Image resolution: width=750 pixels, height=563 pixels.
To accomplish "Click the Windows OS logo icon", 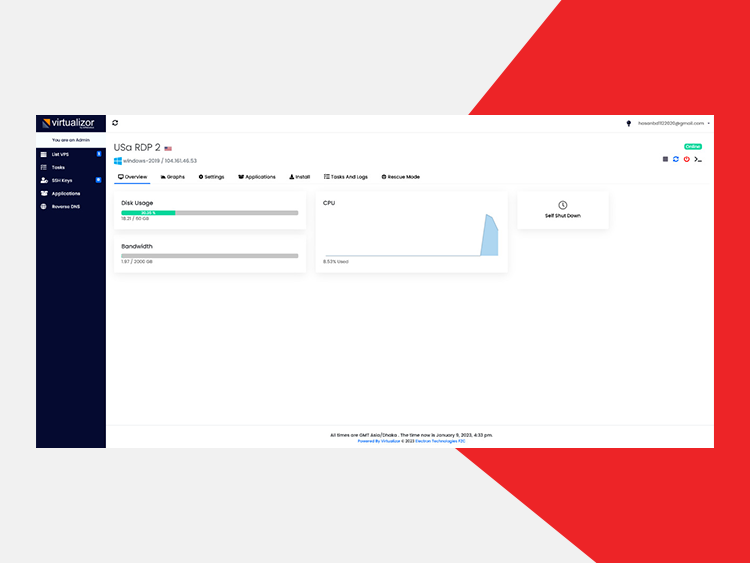I will coord(118,161).
